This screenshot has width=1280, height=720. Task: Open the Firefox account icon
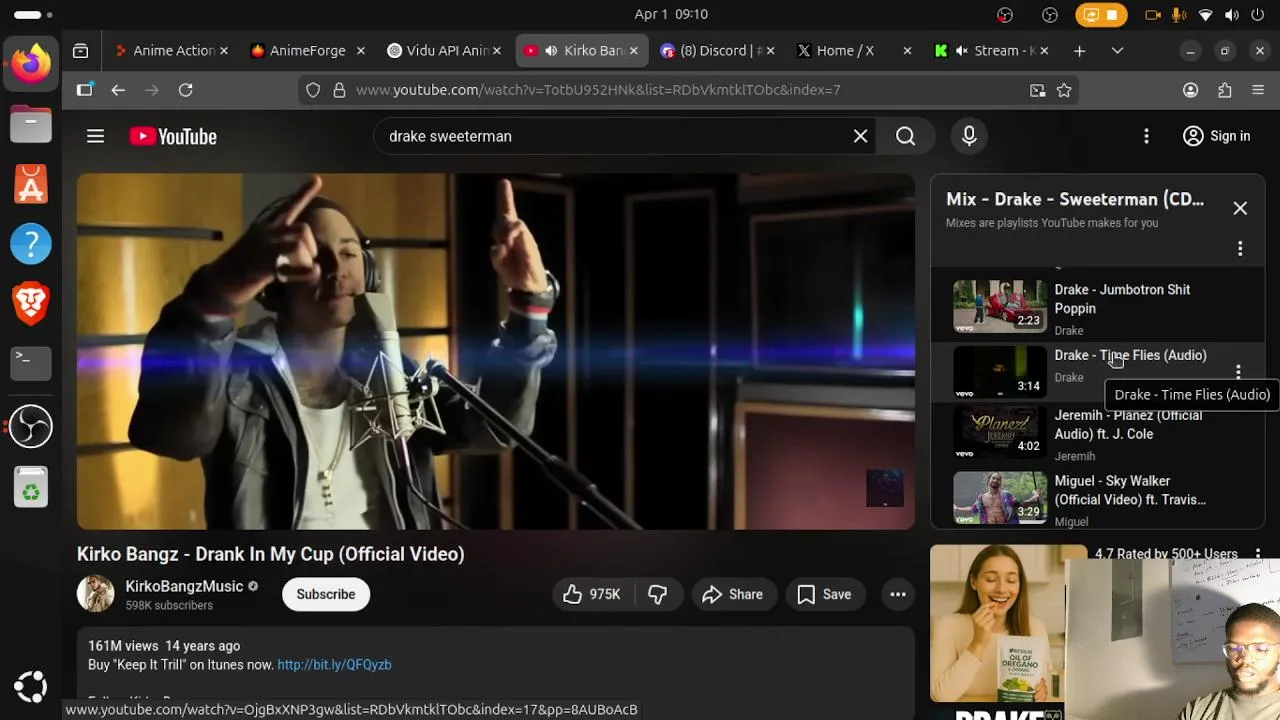click(1190, 90)
